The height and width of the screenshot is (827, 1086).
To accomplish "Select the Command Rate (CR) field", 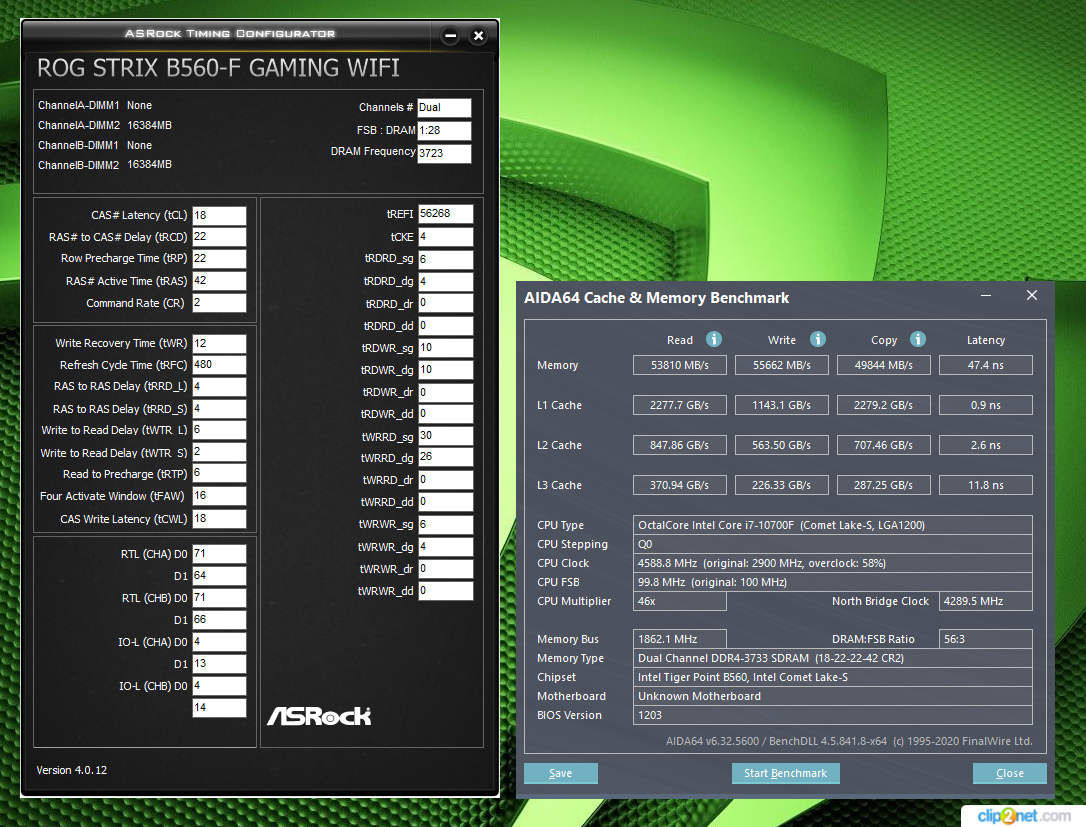I will 219,303.
